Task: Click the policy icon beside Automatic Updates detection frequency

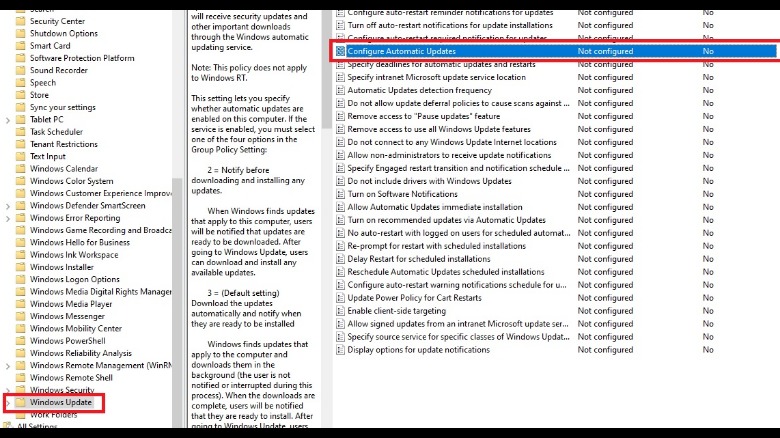Action: tap(340, 90)
